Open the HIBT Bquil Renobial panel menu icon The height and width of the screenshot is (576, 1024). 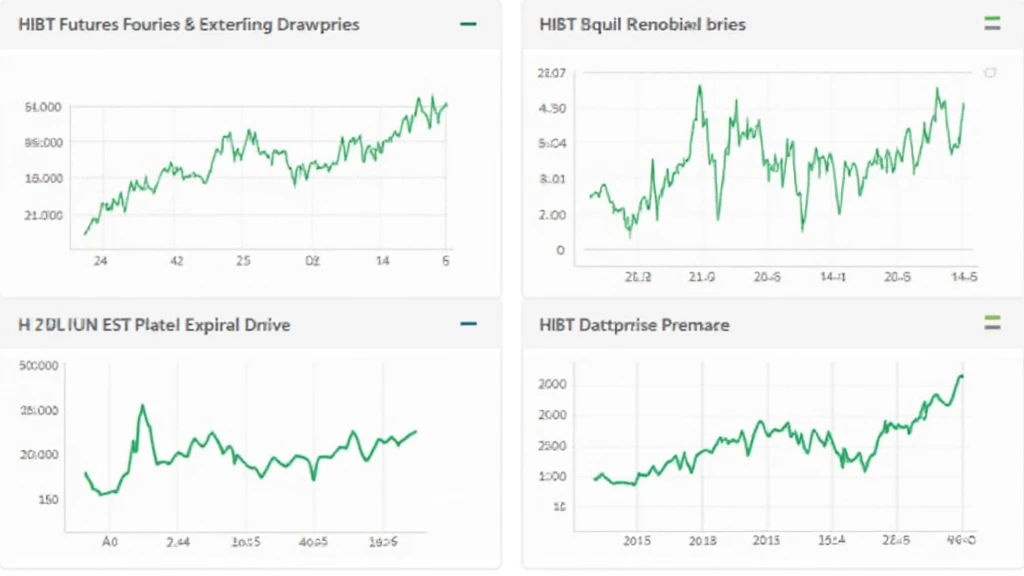(991, 23)
